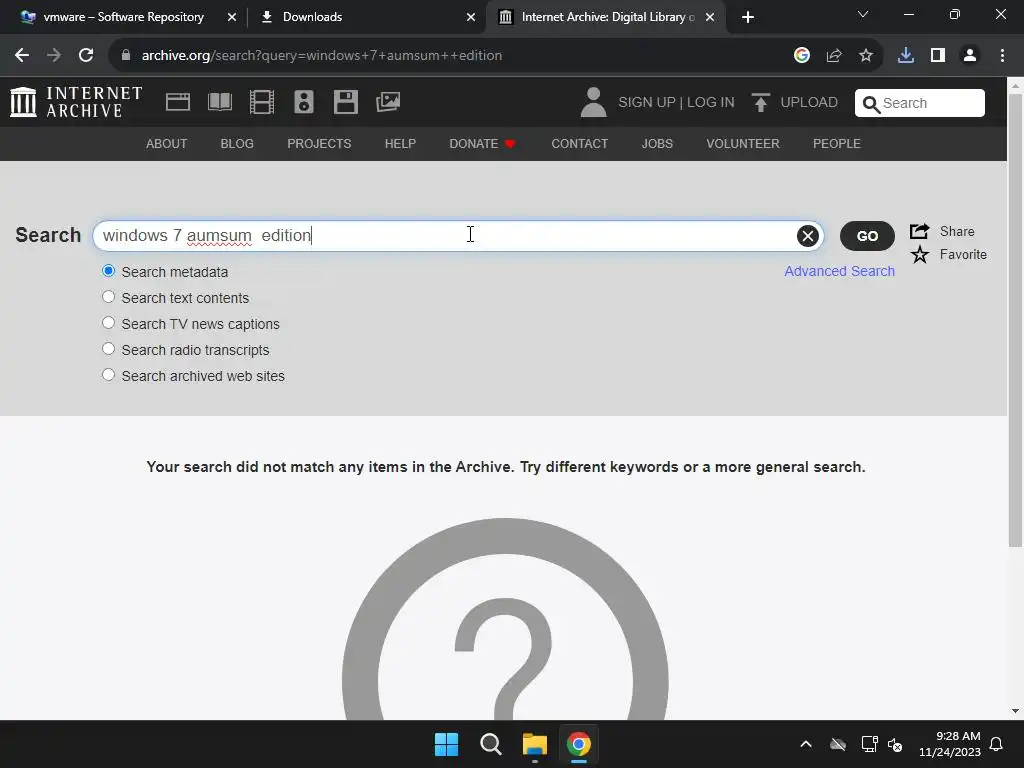Open Windows Start menu
The height and width of the screenshot is (768, 1024).
pyautogui.click(x=447, y=744)
